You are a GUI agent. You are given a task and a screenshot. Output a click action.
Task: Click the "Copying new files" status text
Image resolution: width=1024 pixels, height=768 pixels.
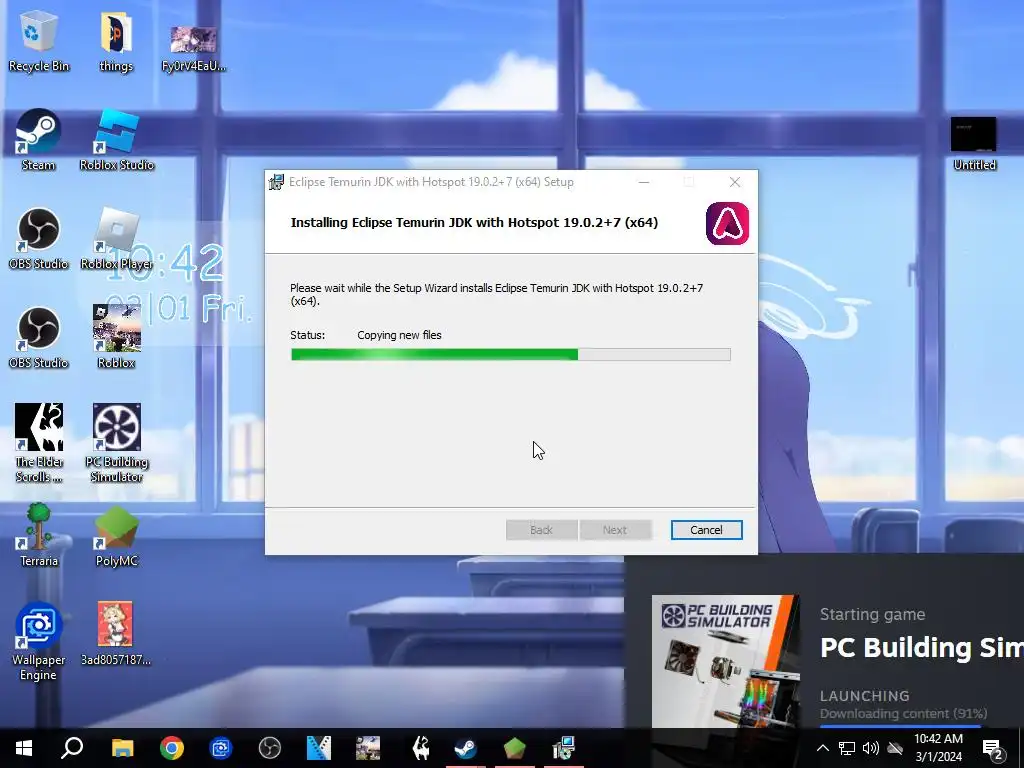(399, 335)
